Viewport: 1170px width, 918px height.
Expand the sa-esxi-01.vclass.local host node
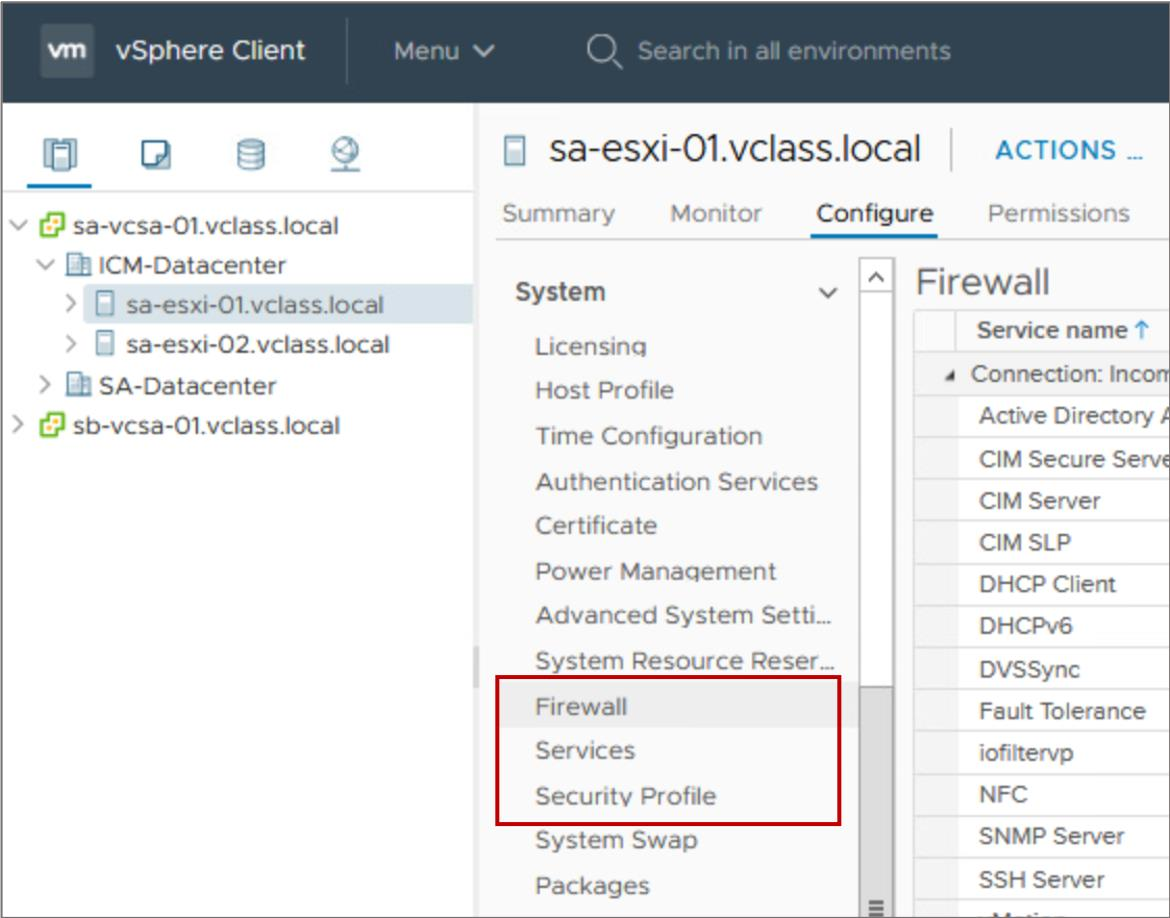71,305
